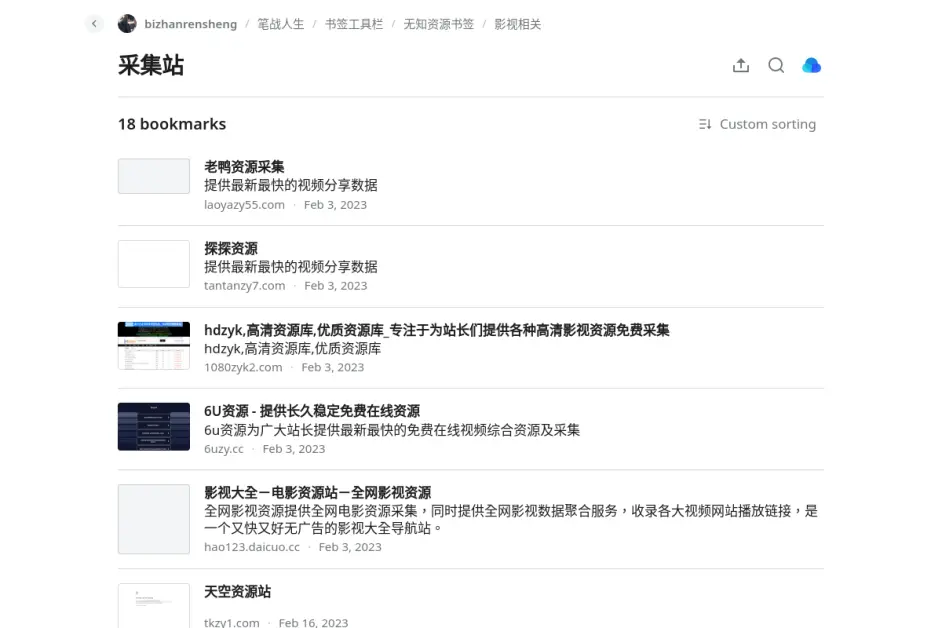Go to 影视相关 breadcrumb folder
Viewport: 942px width, 628px height.
[x=517, y=24]
